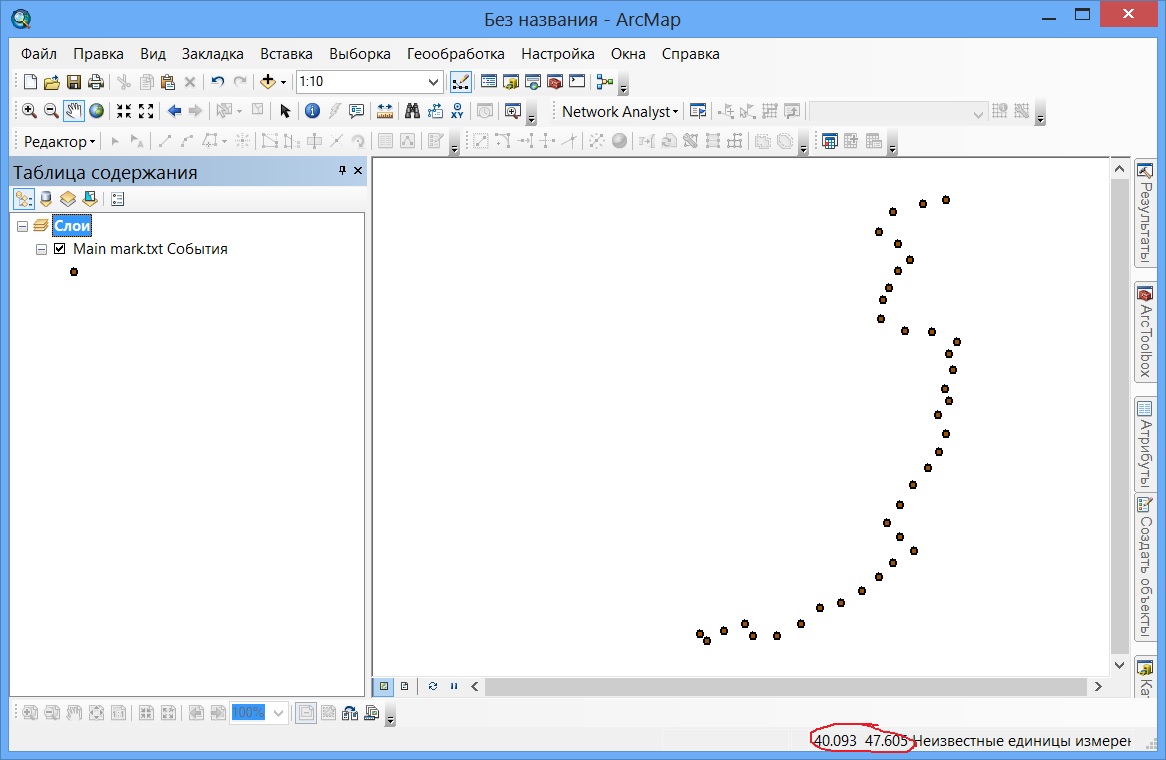Image resolution: width=1166 pixels, height=760 pixels.
Task: Create a new map document
Action: coord(30,82)
